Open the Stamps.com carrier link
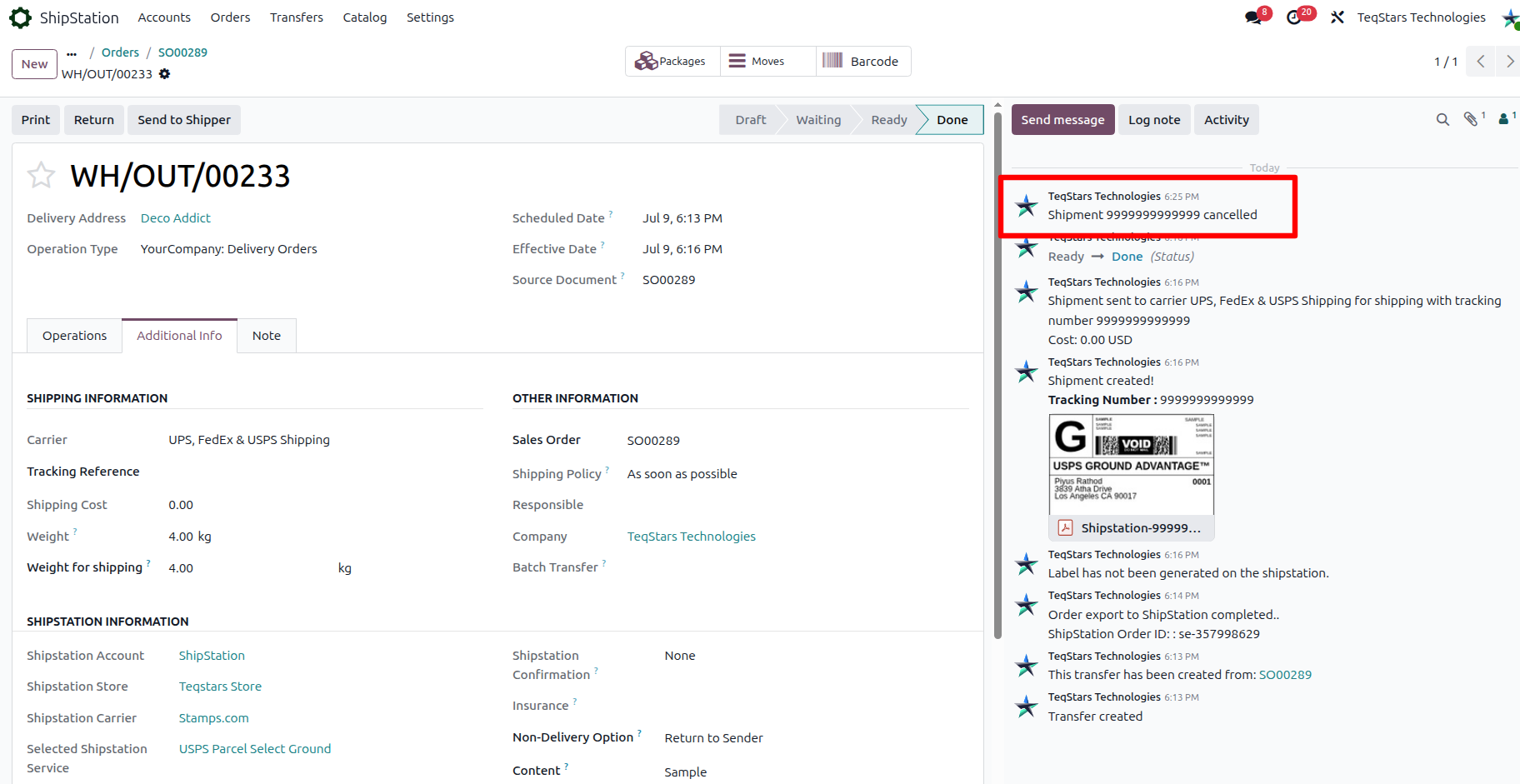Image resolution: width=1520 pixels, height=784 pixels. pos(214,718)
